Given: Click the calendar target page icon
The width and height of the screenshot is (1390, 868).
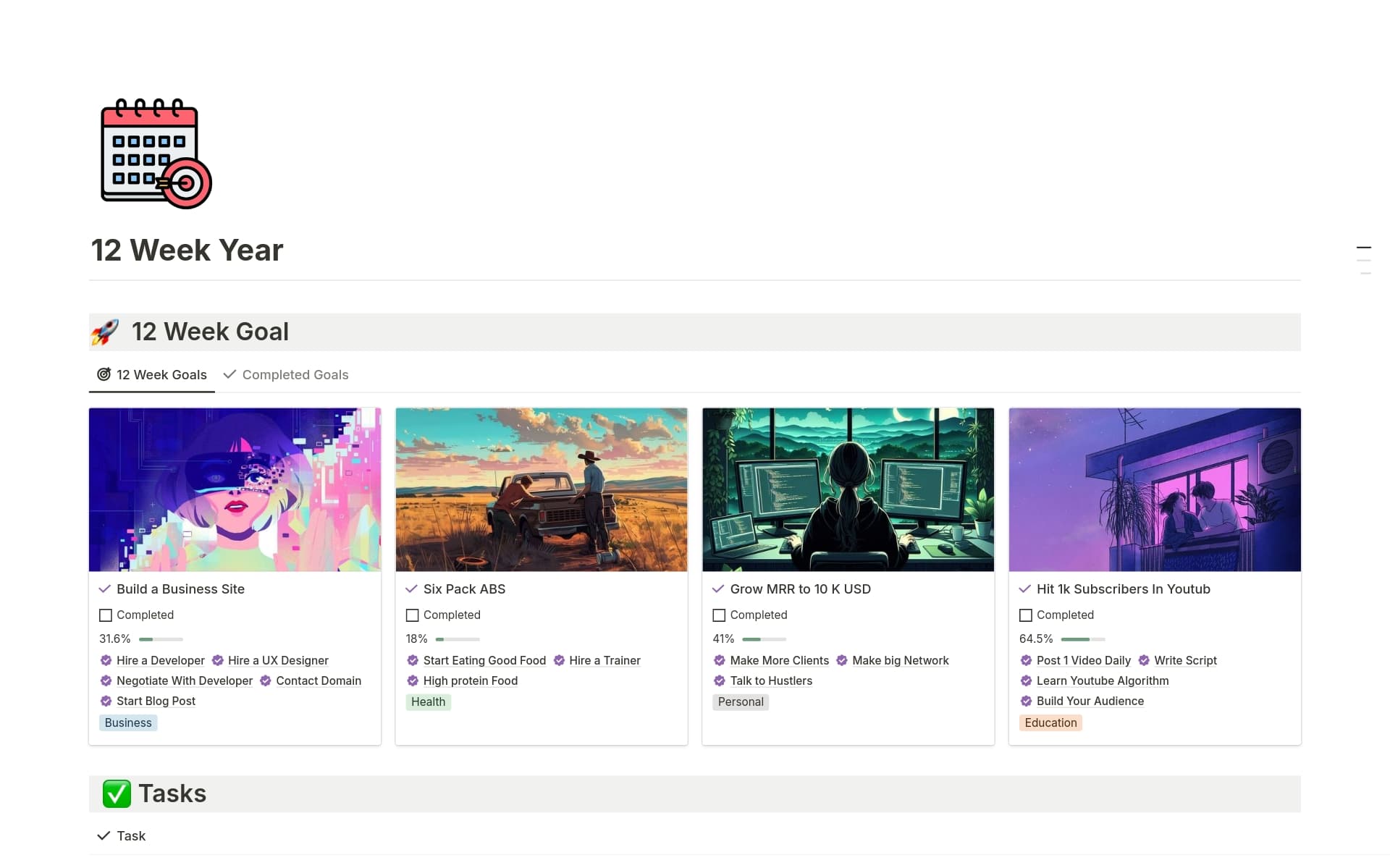Looking at the screenshot, I should click(156, 153).
